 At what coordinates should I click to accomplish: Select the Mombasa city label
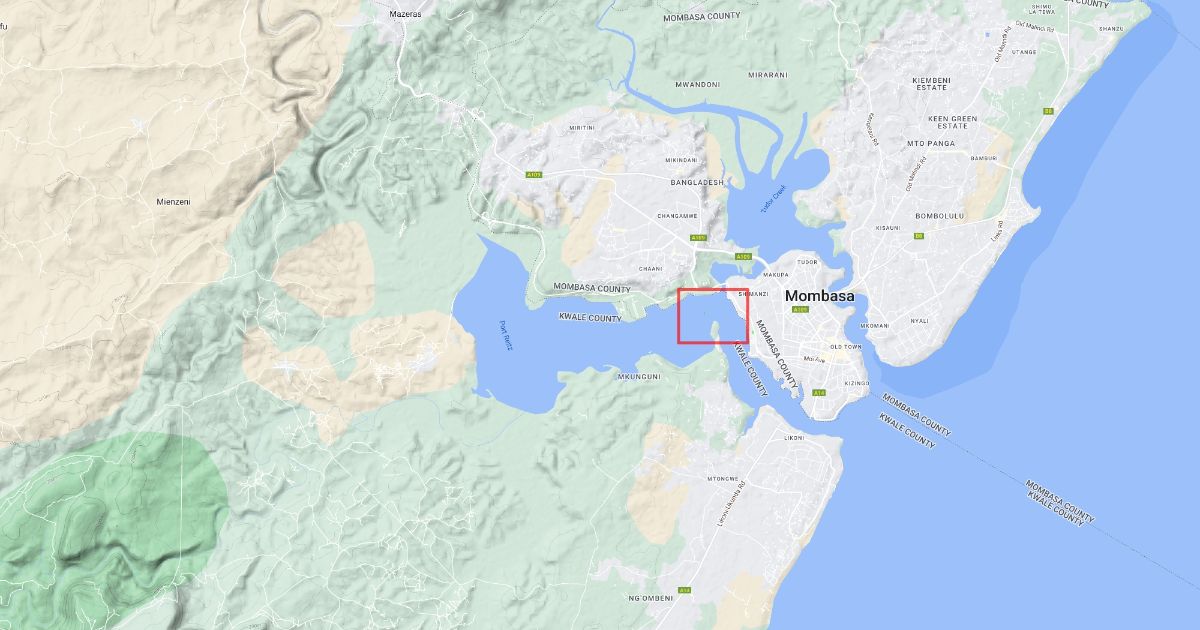(820, 296)
